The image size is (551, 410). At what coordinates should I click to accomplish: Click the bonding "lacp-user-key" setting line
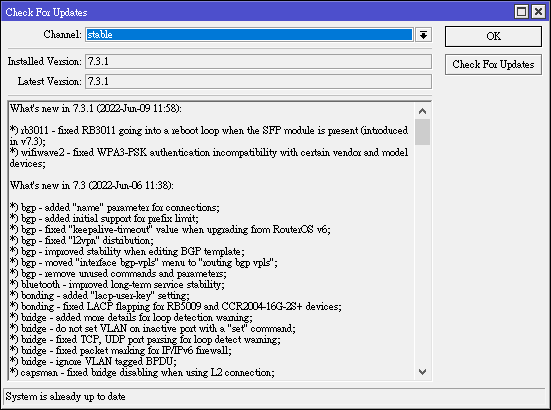[100, 295]
